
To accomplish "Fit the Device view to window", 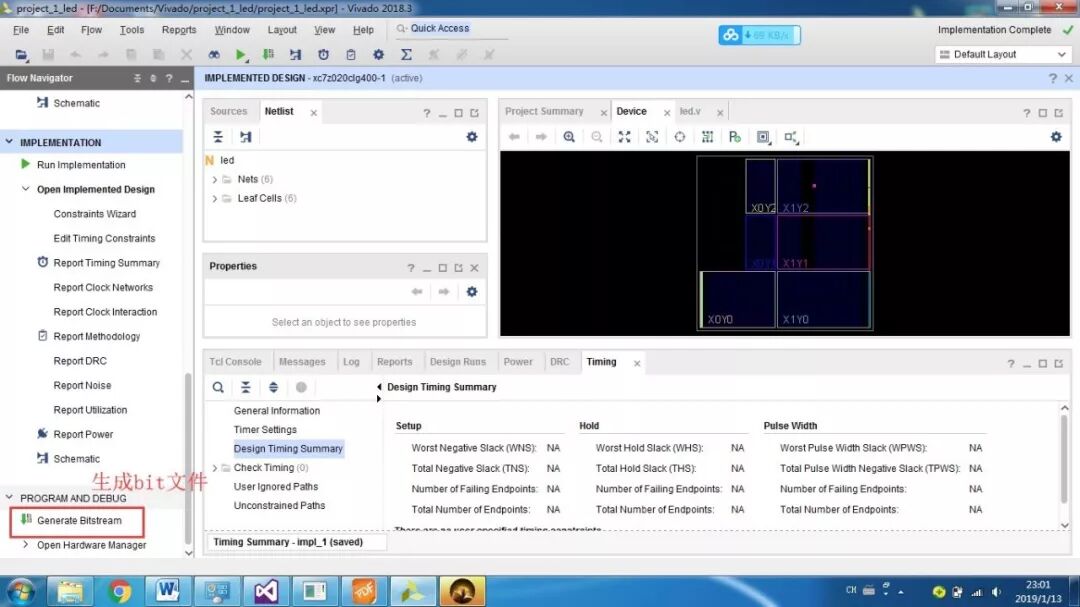I will click(x=624, y=136).
